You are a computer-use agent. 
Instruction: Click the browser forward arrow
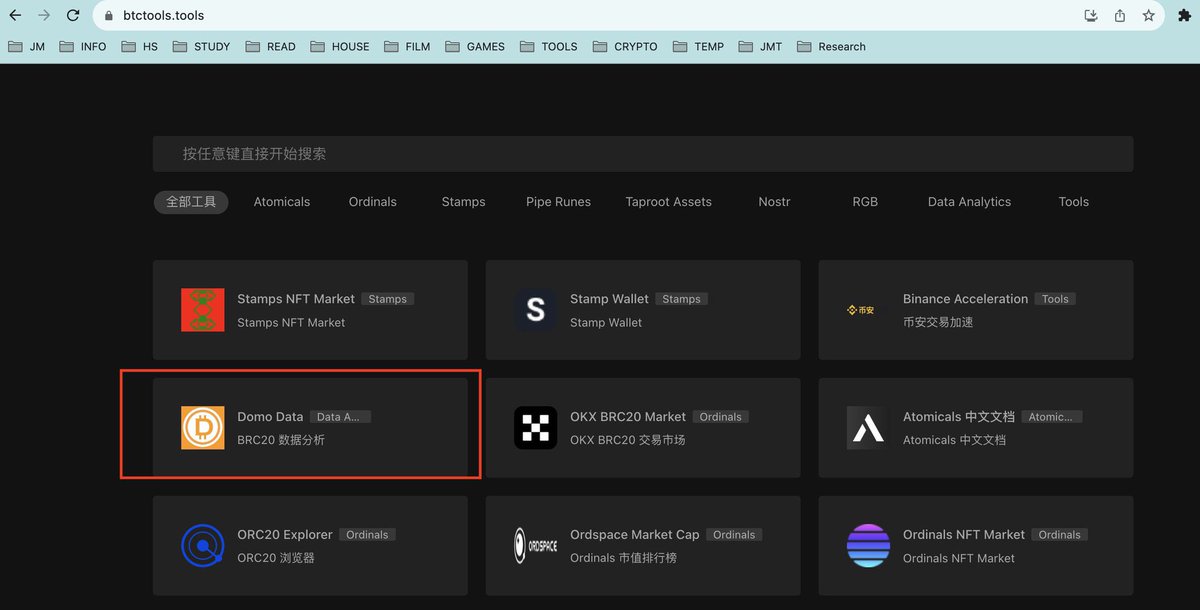(x=44, y=16)
